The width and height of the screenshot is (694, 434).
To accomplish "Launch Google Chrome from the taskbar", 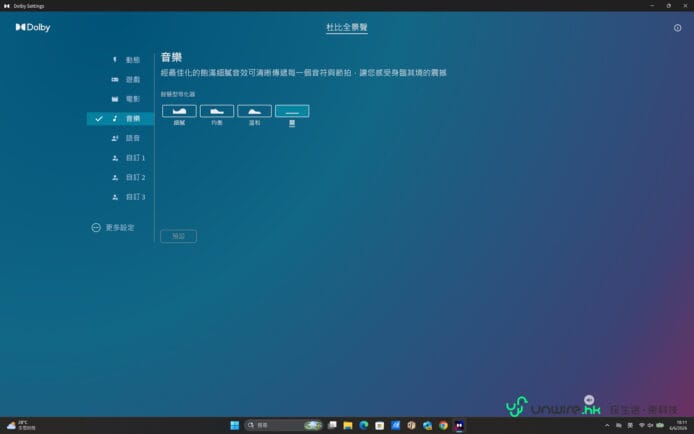I will click(x=443, y=425).
